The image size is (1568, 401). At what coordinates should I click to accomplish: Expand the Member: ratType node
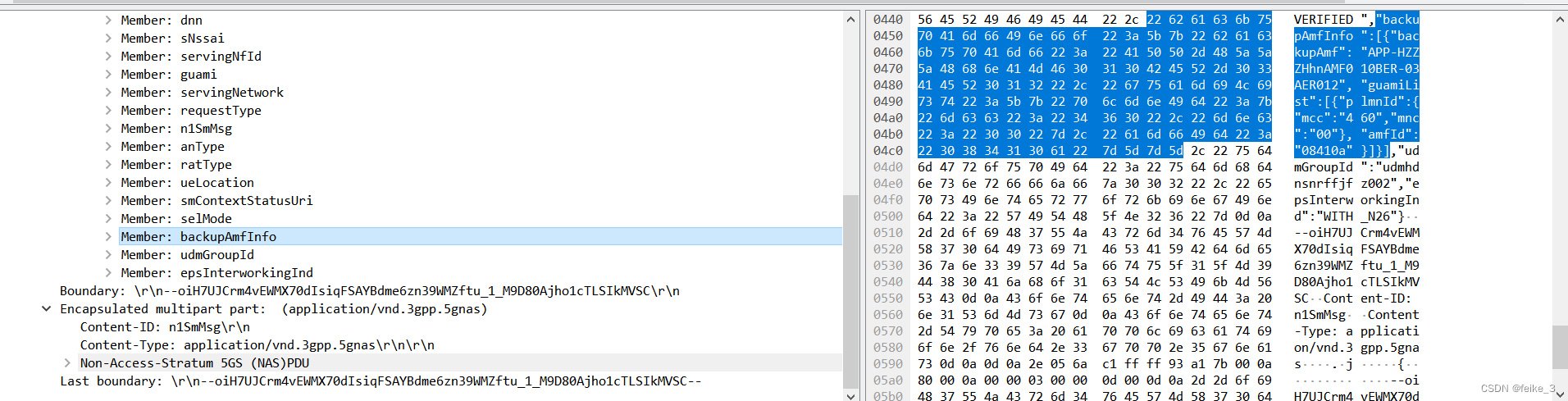108,164
